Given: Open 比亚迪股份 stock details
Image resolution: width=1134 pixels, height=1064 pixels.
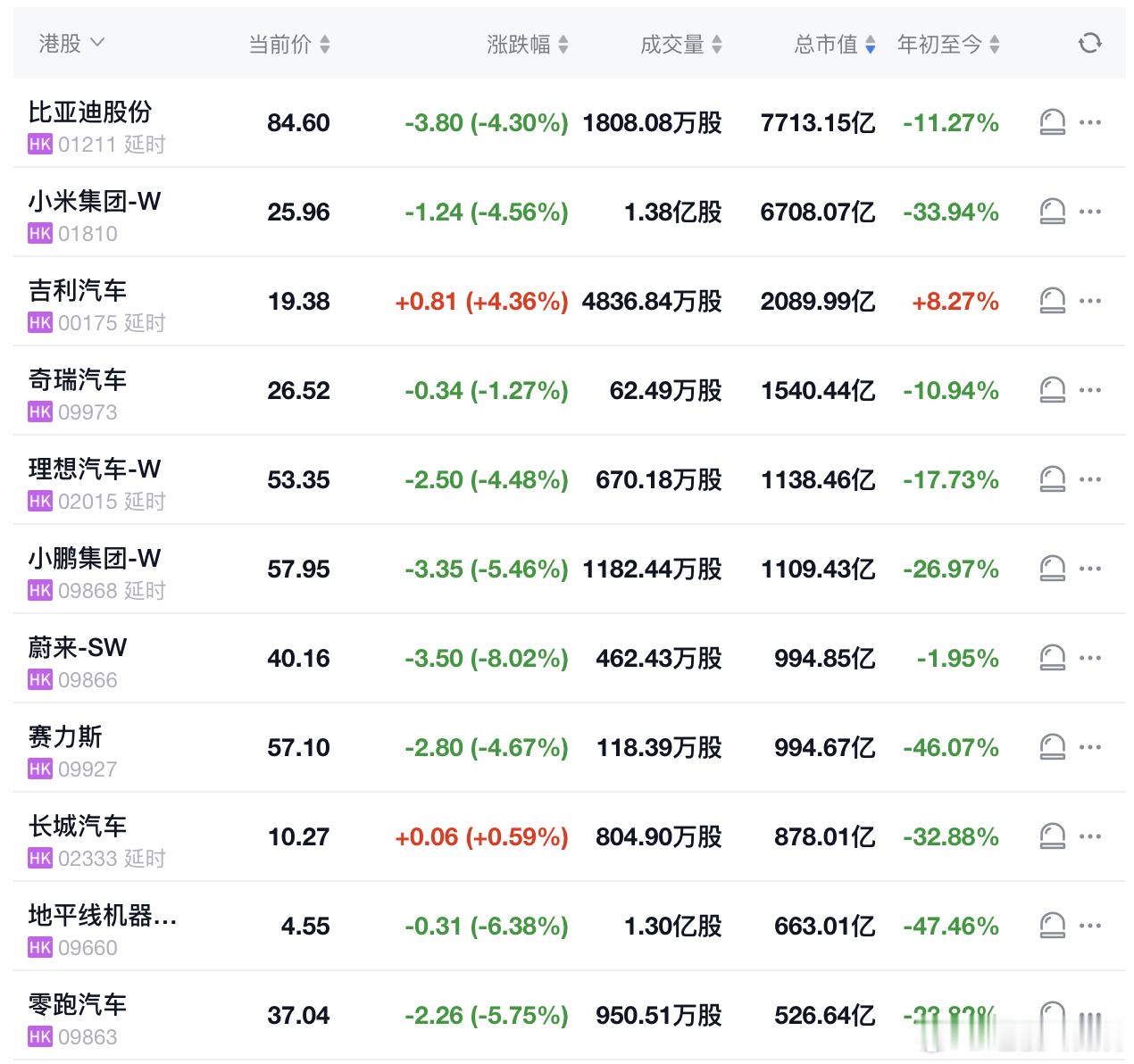Looking at the screenshot, I should click(90, 112).
